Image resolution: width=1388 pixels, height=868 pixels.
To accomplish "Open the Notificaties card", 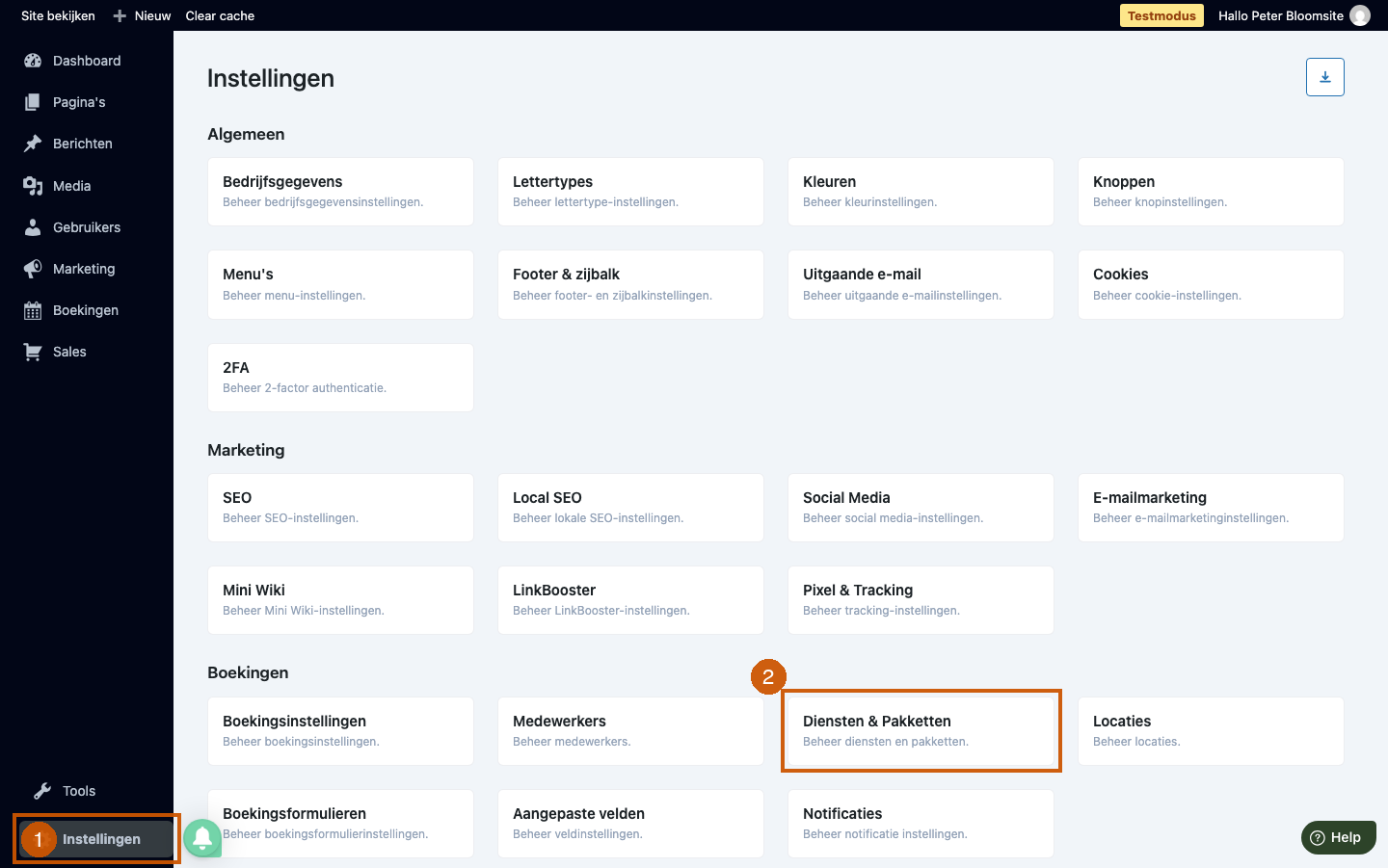I will pyautogui.click(x=921, y=824).
